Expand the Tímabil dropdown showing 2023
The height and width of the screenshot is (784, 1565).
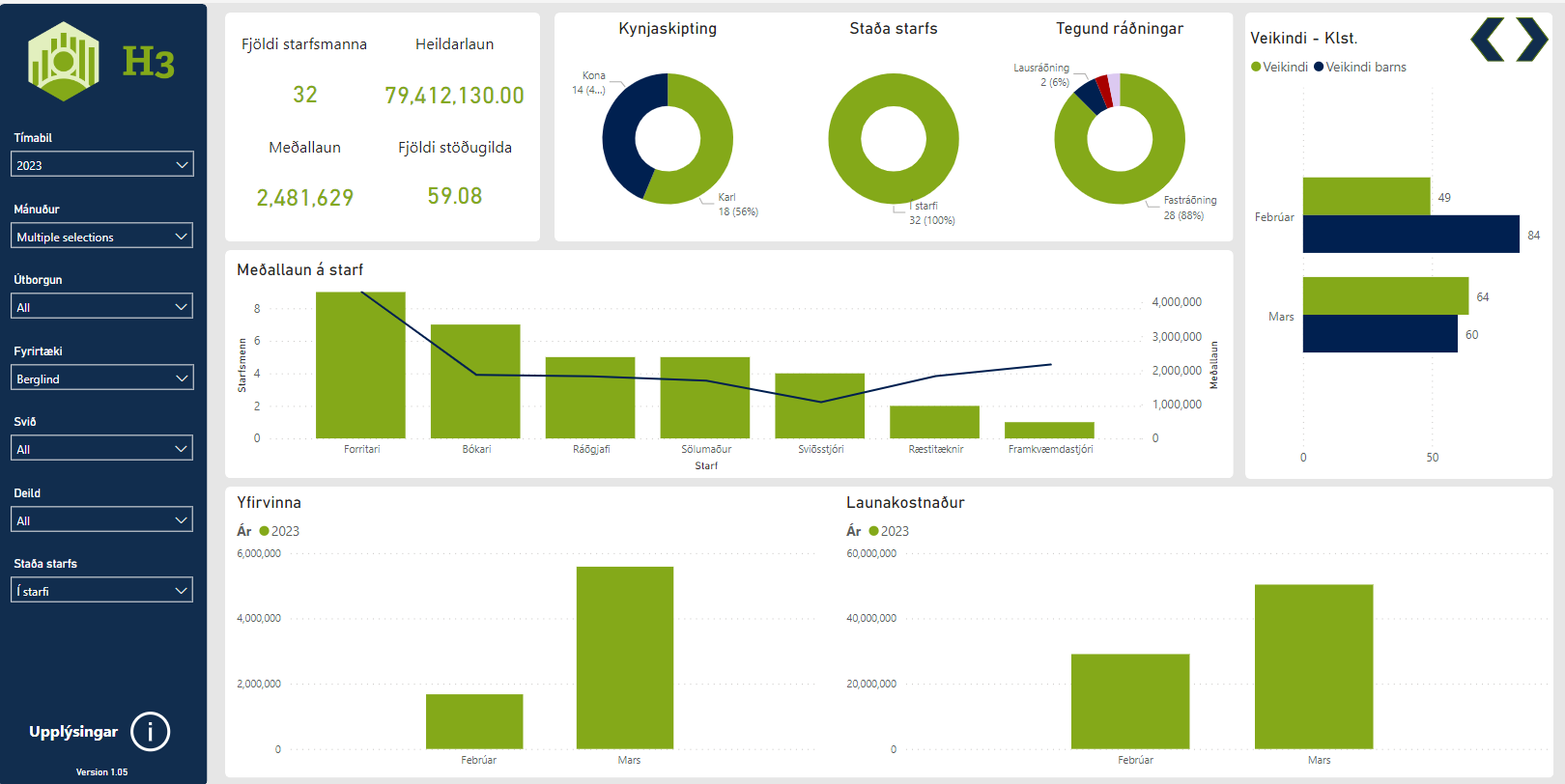click(x=102, y=165)
